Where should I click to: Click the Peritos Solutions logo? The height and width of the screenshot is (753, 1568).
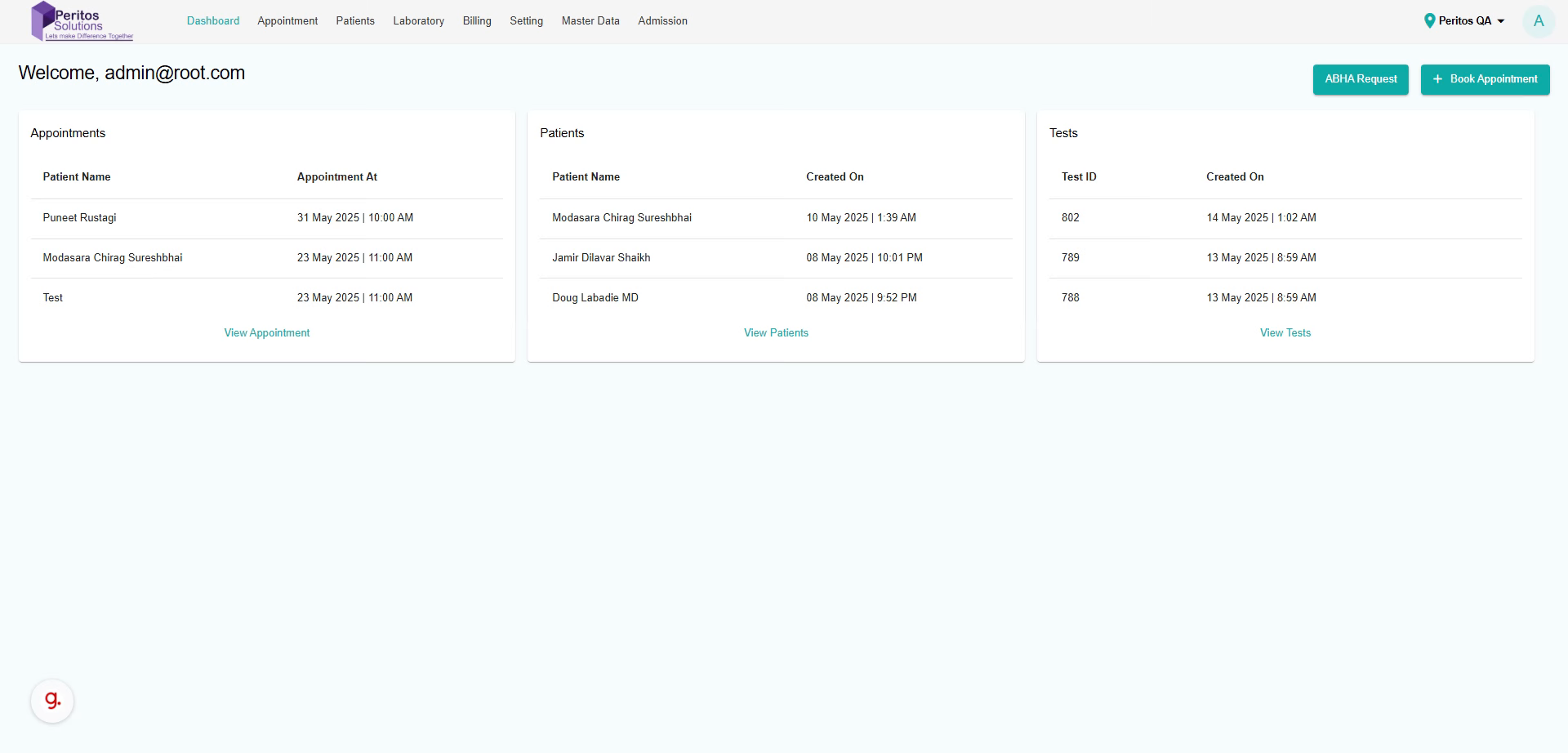[81, 21]
